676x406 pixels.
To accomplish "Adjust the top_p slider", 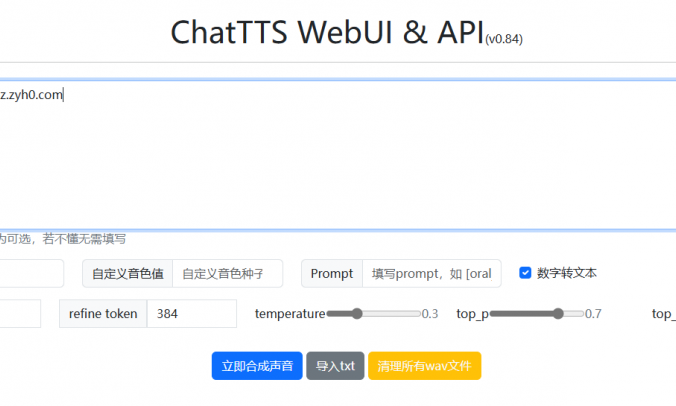I will 537,314.
